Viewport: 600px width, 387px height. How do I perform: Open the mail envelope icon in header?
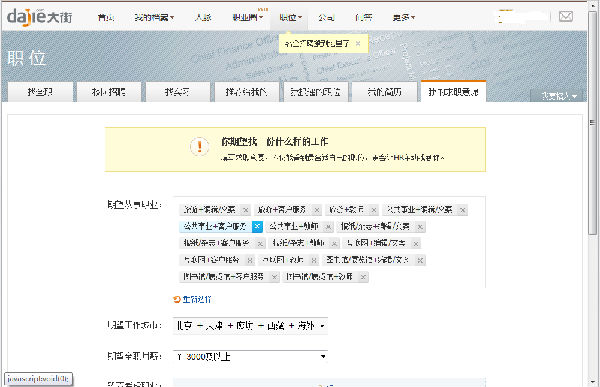[x=566, y=16]
